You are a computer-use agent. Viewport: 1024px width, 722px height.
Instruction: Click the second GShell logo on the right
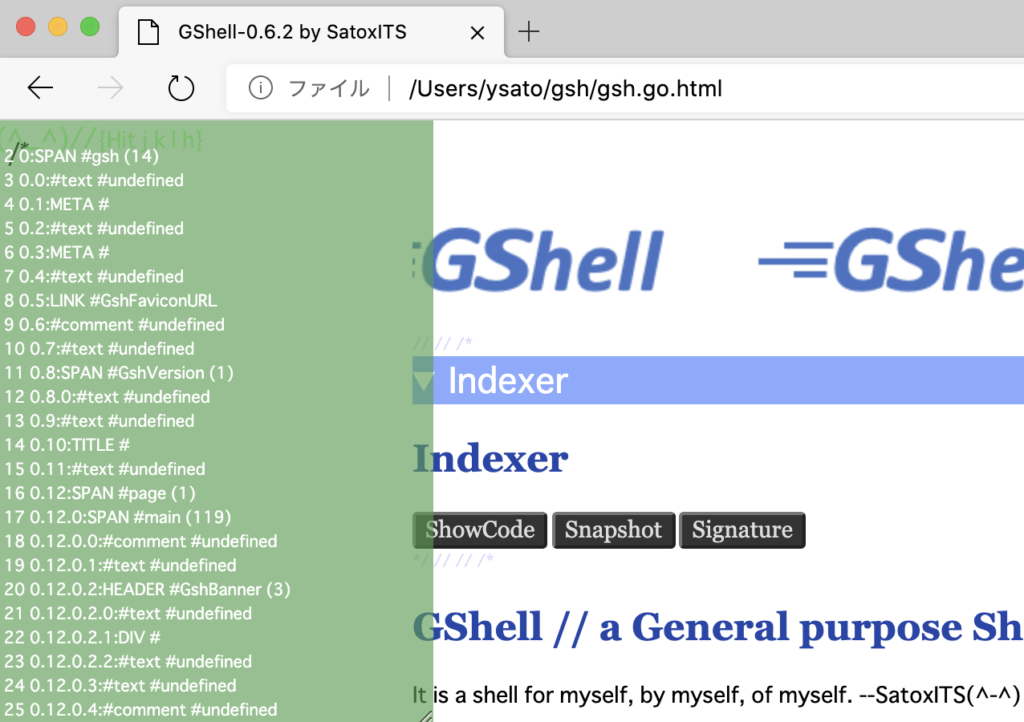coord(890,261)
